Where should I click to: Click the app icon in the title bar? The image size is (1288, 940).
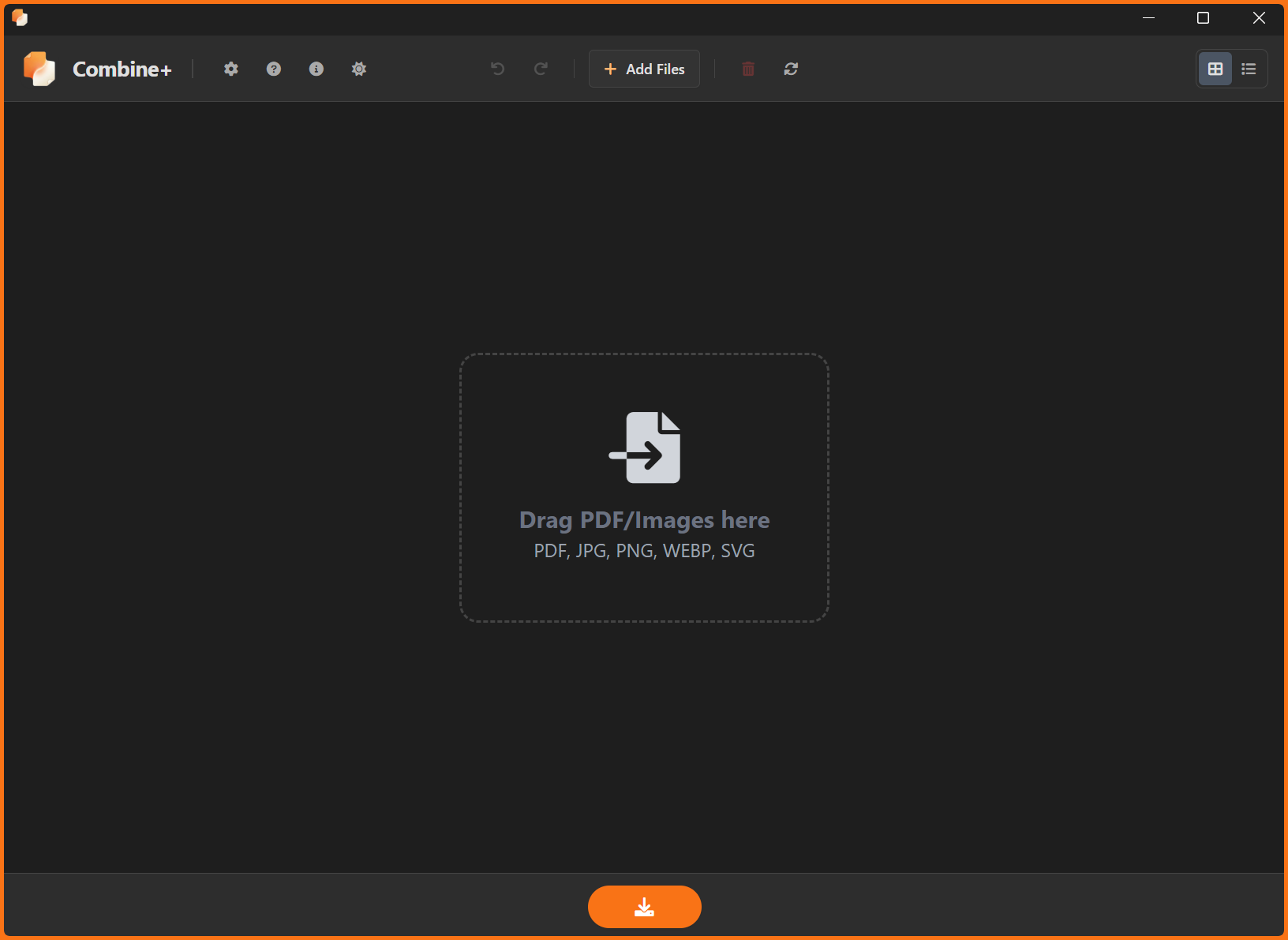tap(20, 17)
